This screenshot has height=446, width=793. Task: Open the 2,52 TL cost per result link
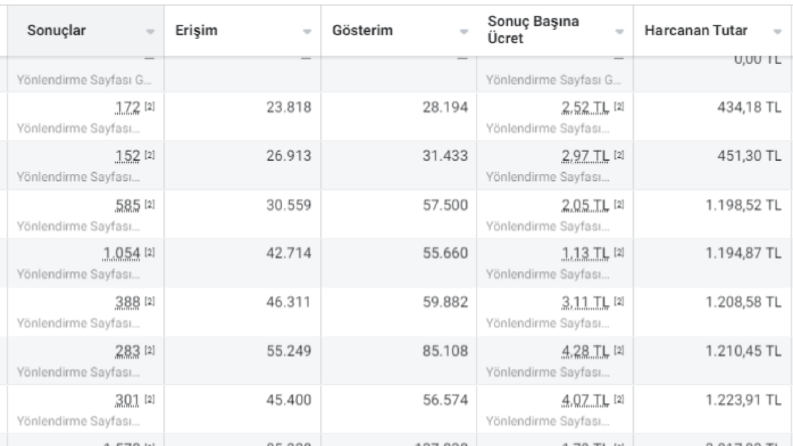tap(585, 108)
